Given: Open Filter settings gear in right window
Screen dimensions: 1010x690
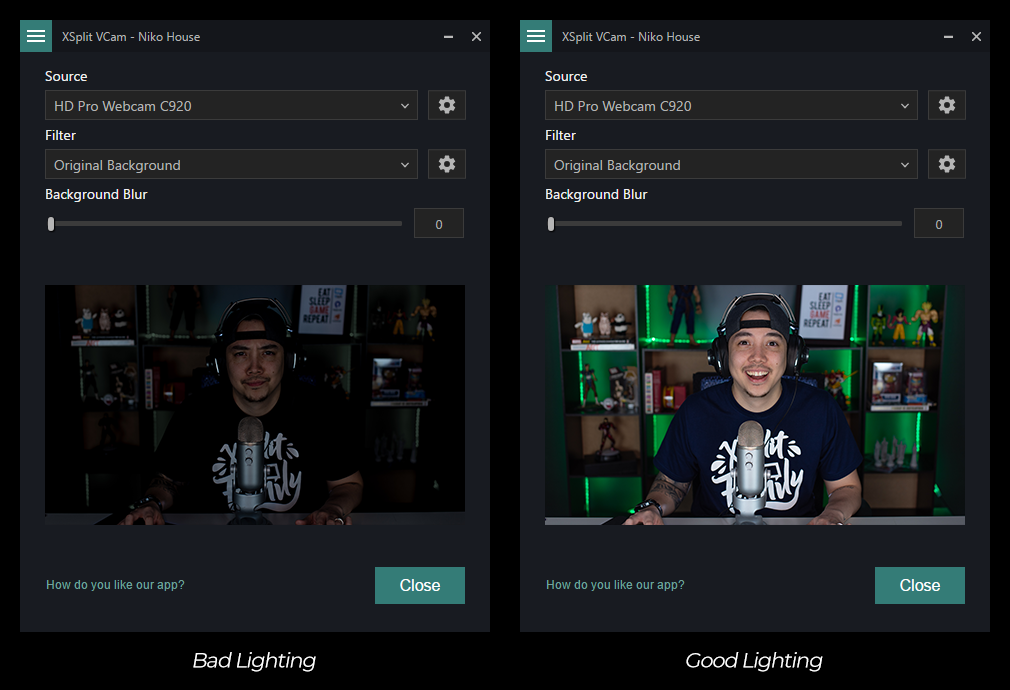Looking at the screenshot, I should pos(946,164).
